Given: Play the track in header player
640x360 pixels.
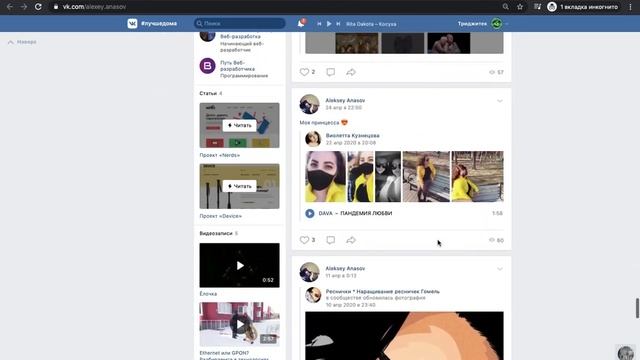Looking at the screenshot, I should coord(329,24).
